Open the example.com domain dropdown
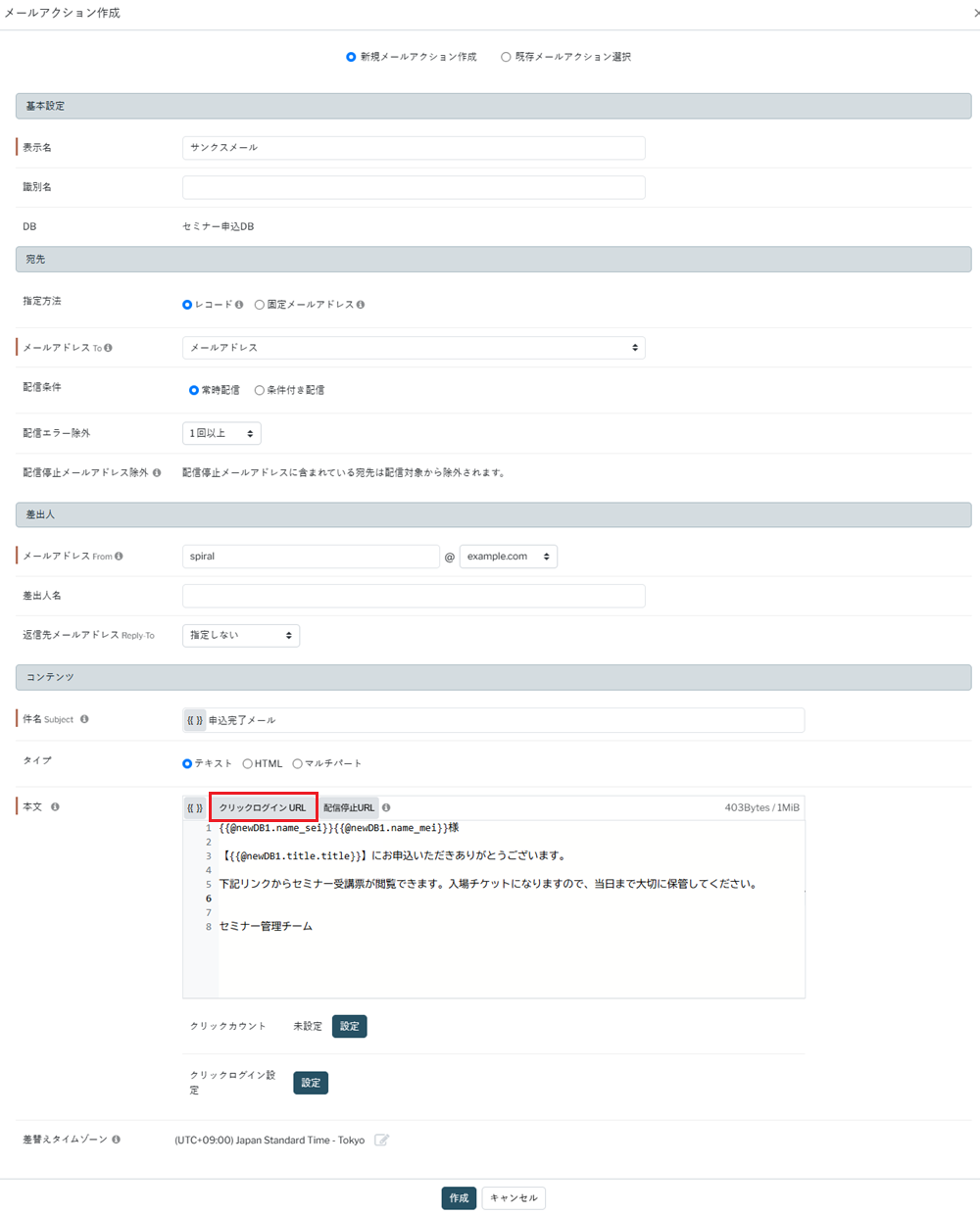The width and height of the screenshot is (980, 1215). 508,557
